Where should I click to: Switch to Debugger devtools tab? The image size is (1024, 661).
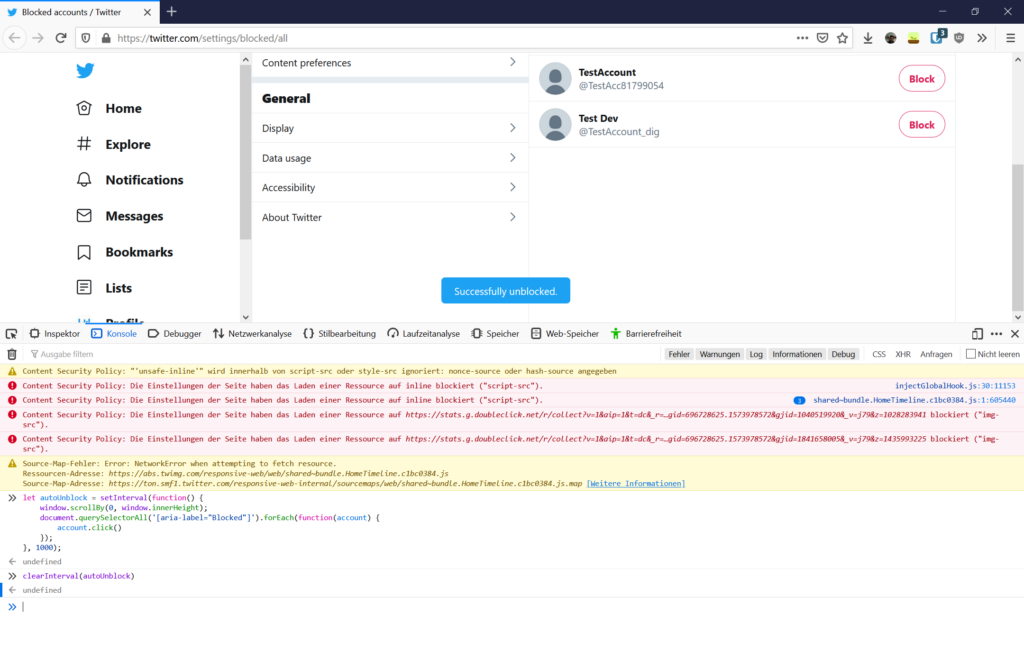pyautogui.click(x=174, y=334)
